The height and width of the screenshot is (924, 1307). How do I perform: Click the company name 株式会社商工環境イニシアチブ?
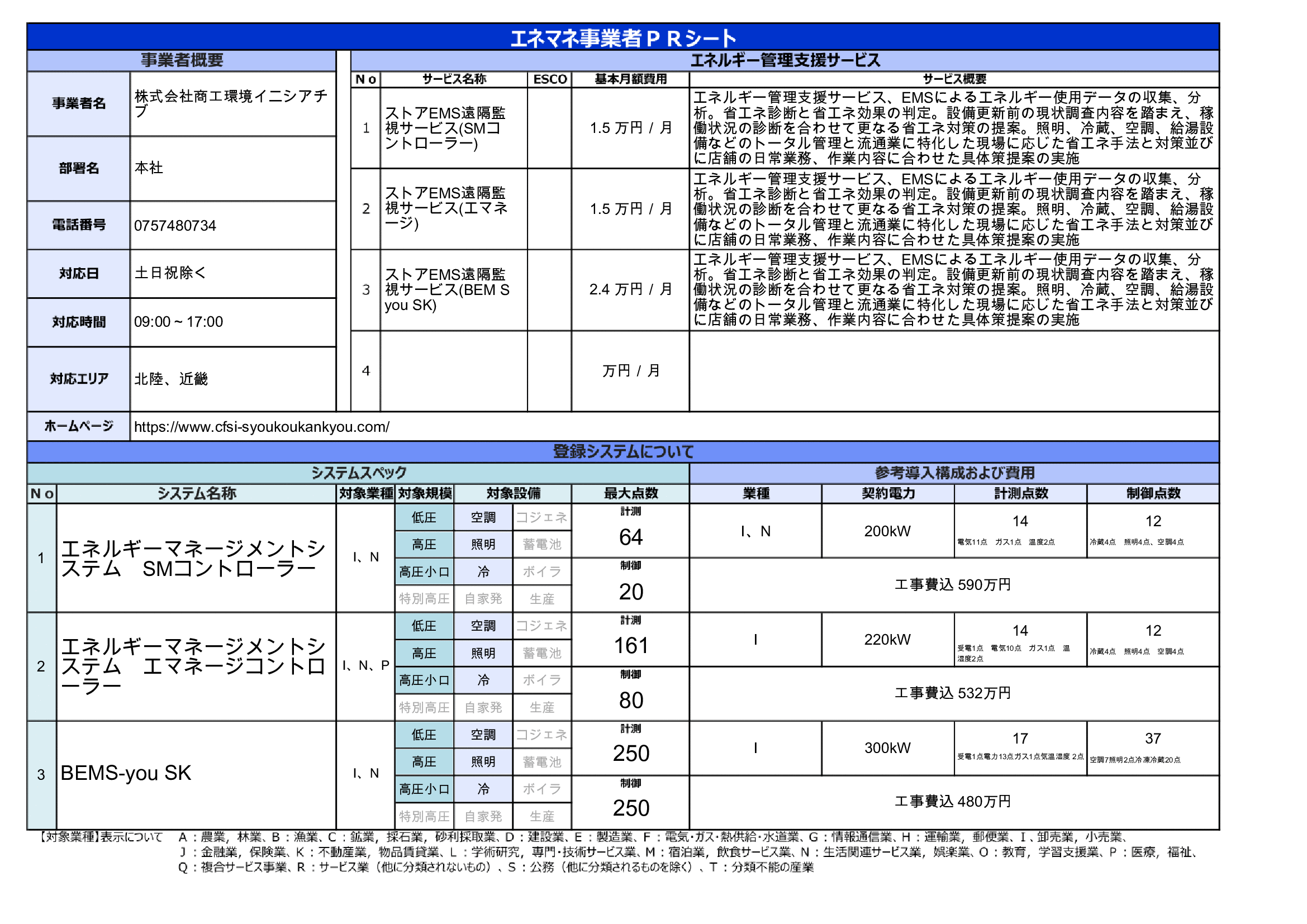(231, 103)
